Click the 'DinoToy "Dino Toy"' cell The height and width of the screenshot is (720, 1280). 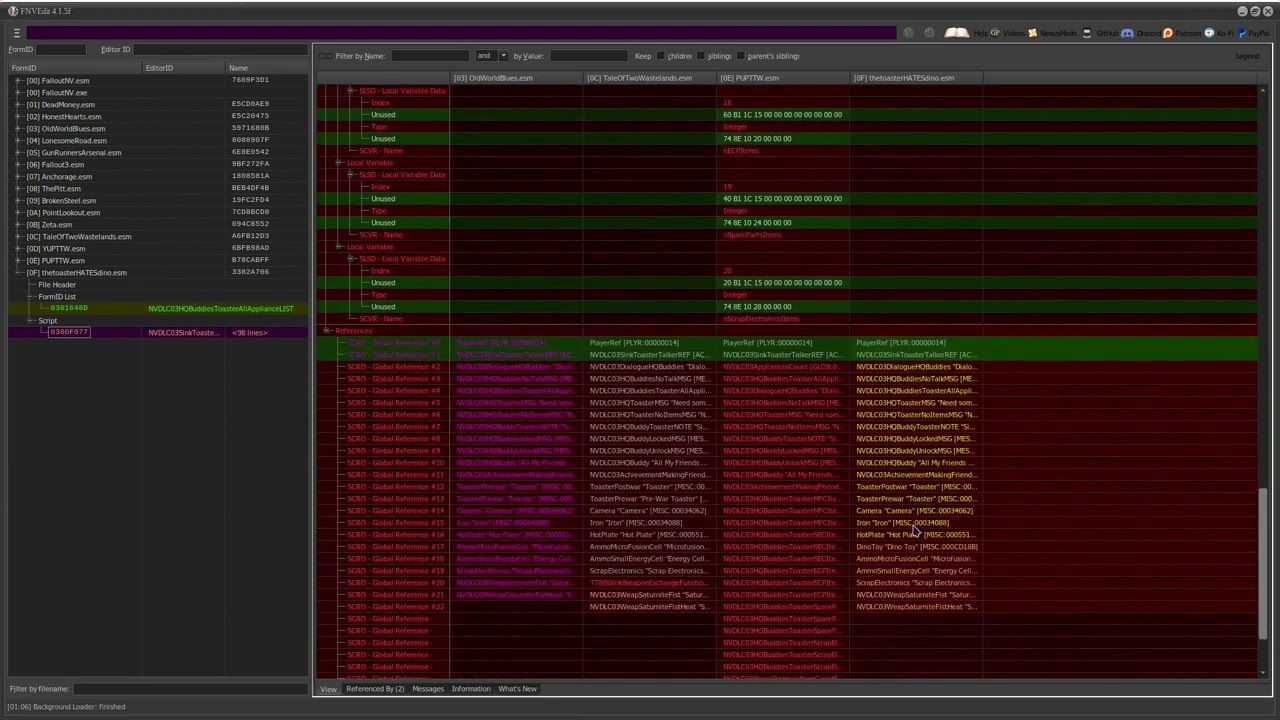coord(917,546)
